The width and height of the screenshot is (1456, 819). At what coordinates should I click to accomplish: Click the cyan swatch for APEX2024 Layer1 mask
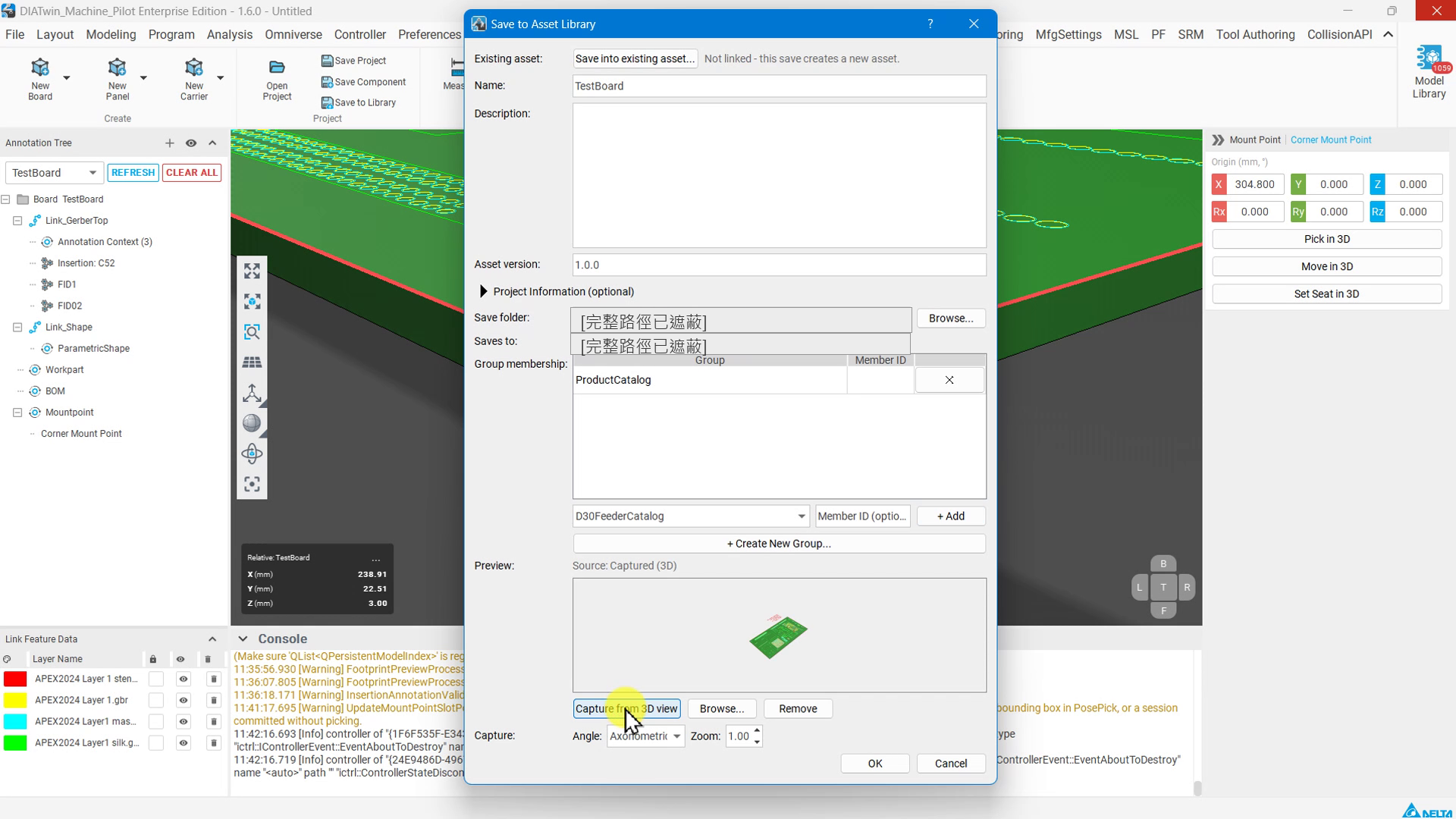[15, 721]
